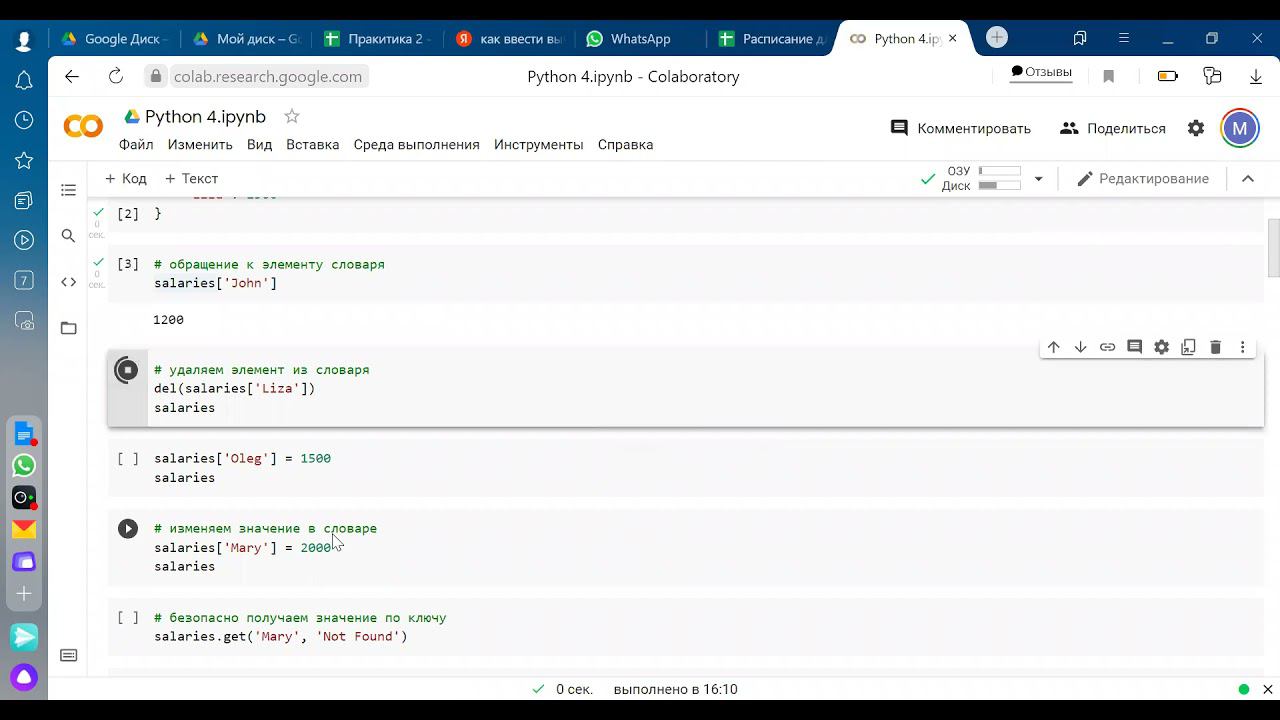Switch to the Практика 2 spreadsheet tab

tap(378, 39)
